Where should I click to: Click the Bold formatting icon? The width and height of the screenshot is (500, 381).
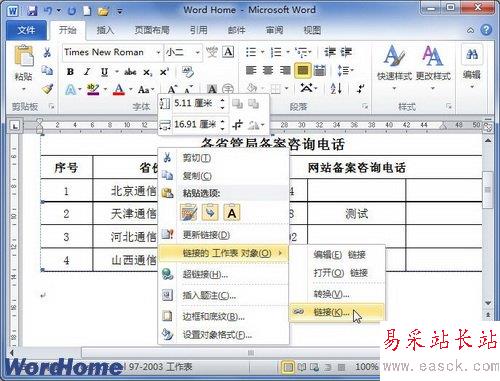[70, 72]
